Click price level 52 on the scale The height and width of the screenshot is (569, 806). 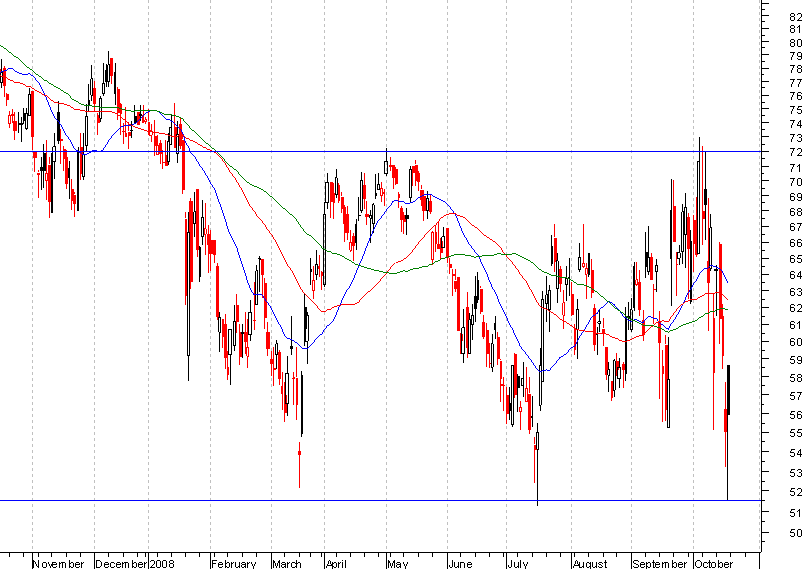click(x=796, y=492)
